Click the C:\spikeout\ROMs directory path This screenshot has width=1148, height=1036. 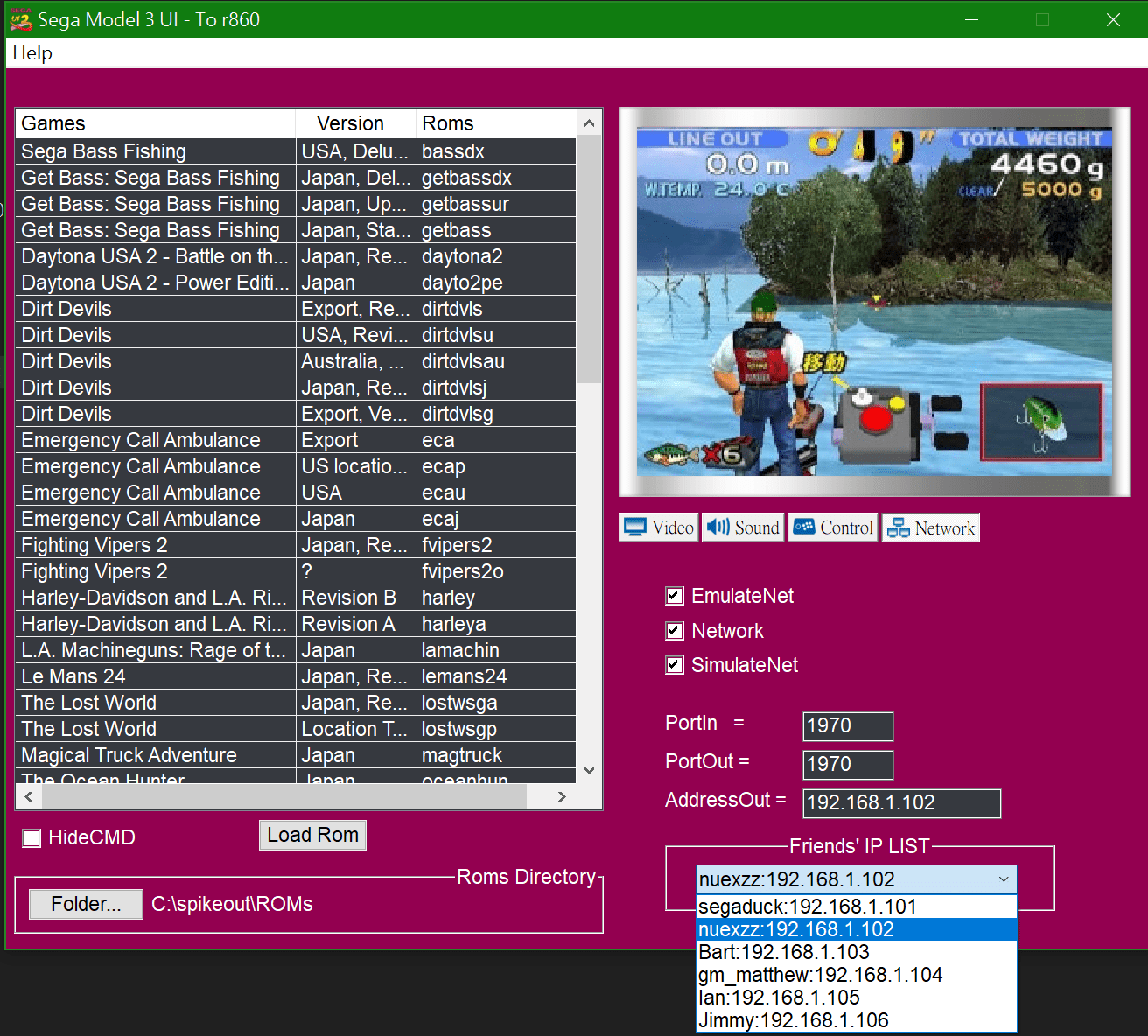click(x=232, y=904)
